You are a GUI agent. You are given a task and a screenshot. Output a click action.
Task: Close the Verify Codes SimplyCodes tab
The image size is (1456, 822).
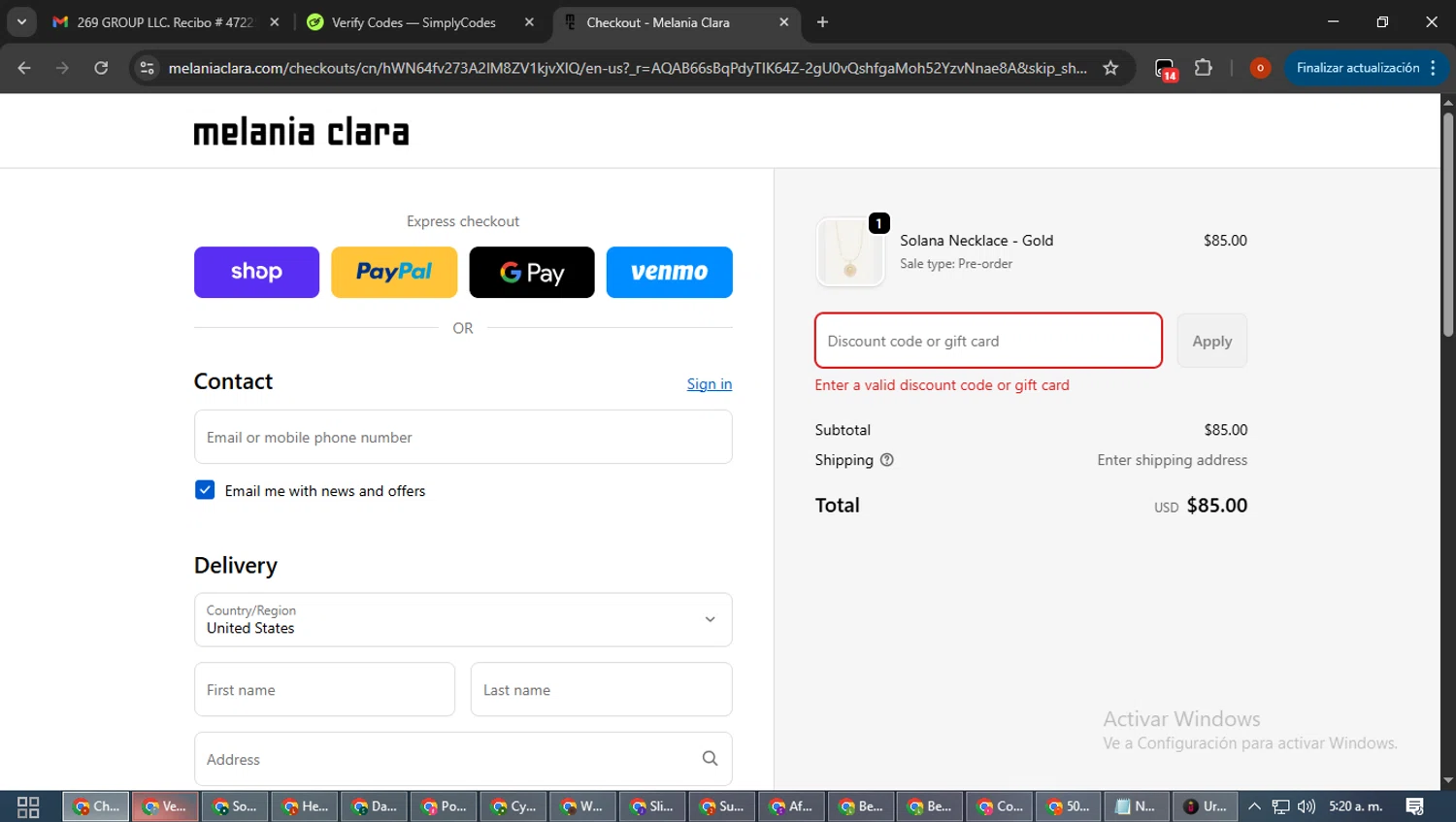pos(529,22)
